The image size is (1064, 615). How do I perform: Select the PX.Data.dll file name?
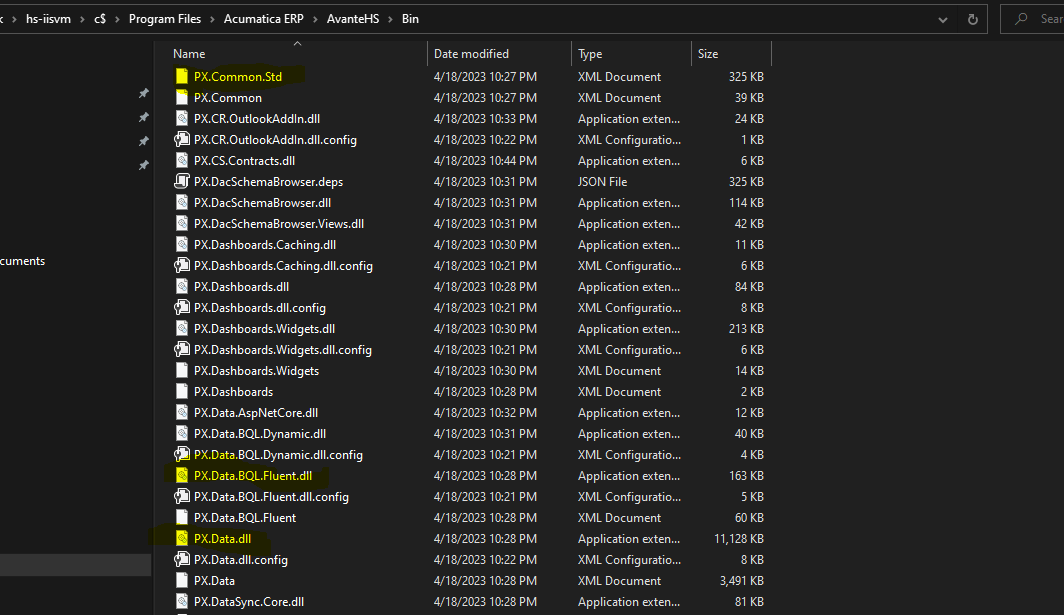[223, 539]
